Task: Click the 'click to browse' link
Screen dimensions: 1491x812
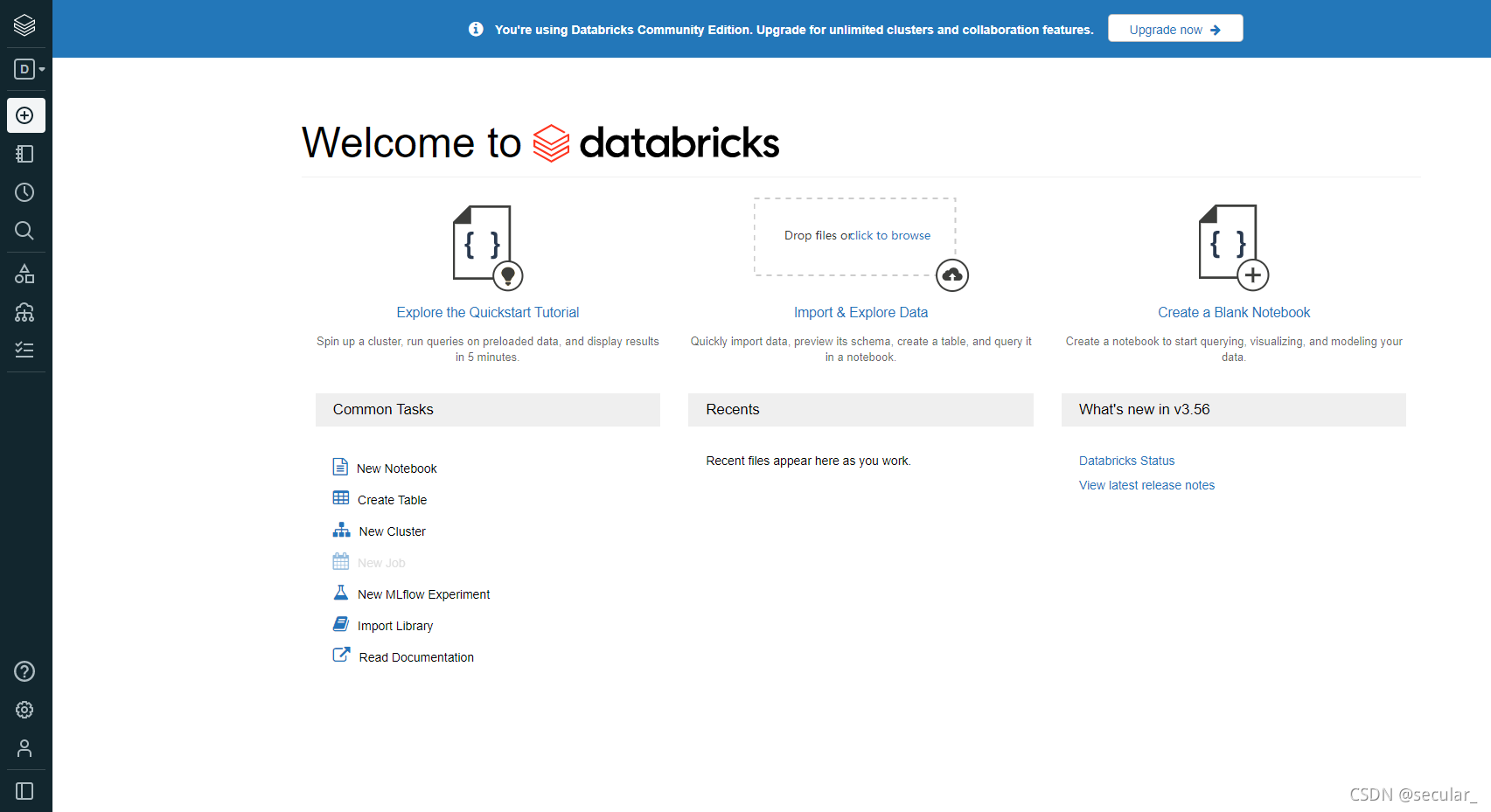Action: click(892, 235)
